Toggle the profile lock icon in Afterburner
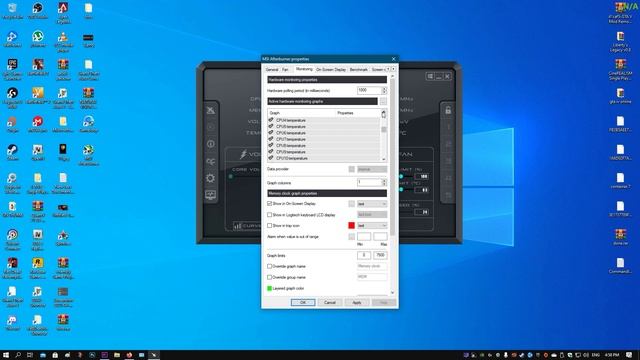640x360 pixels. (448, 110)
